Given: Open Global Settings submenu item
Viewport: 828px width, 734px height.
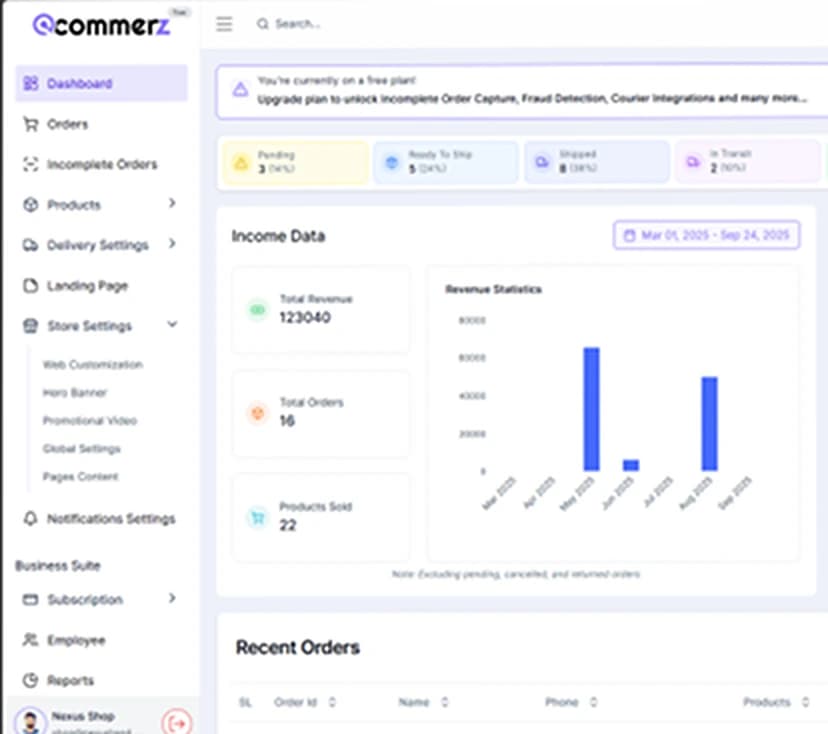Looking at the screenshot, I should (x=81, y=448).
